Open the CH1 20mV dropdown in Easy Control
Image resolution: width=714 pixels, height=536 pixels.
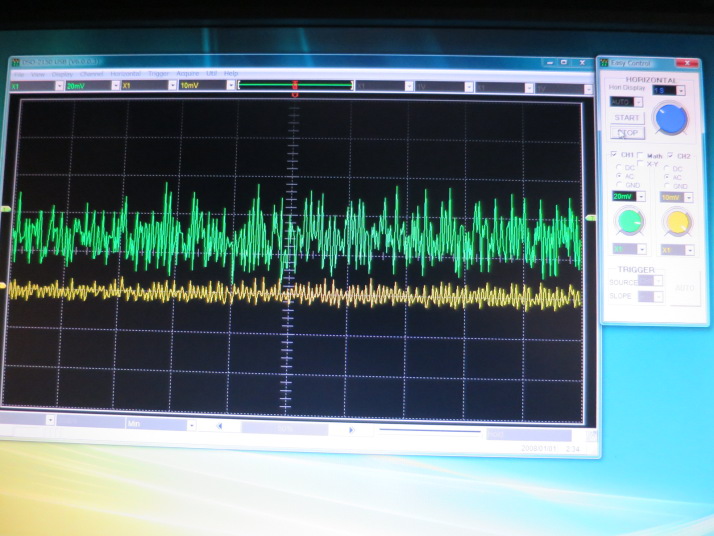641,196
